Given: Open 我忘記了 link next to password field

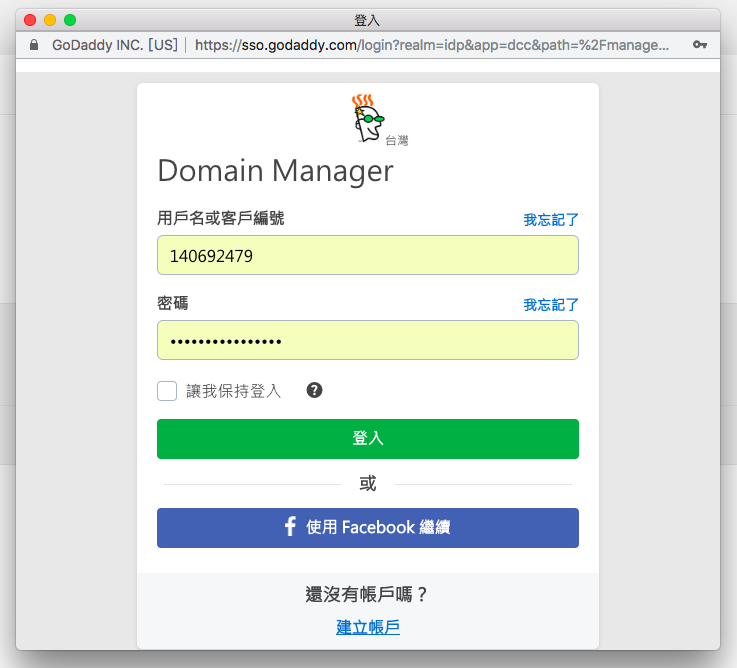Looking at the screenshot, I should coord(551,305).
